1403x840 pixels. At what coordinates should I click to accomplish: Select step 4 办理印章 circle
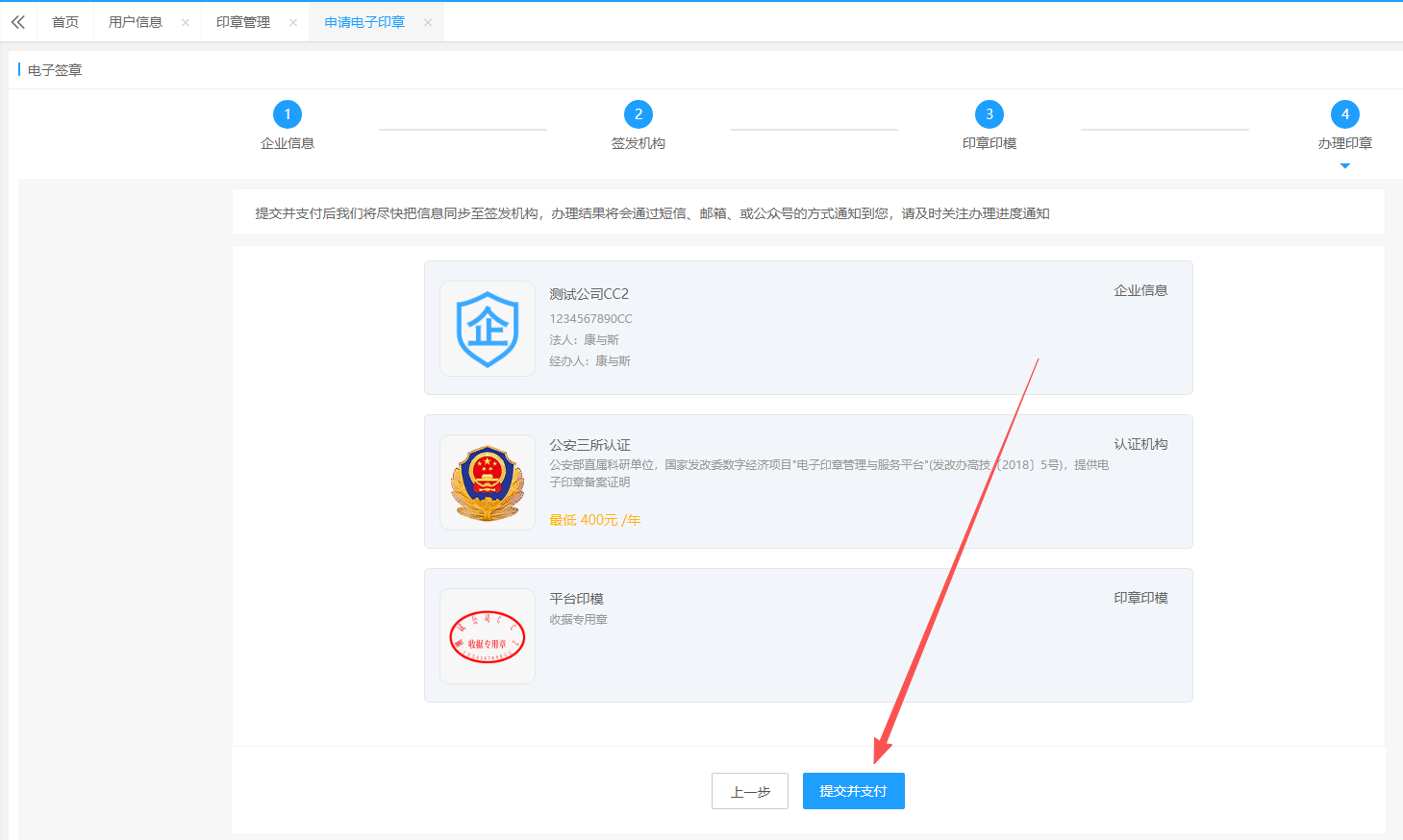[x=1345, y=114]
